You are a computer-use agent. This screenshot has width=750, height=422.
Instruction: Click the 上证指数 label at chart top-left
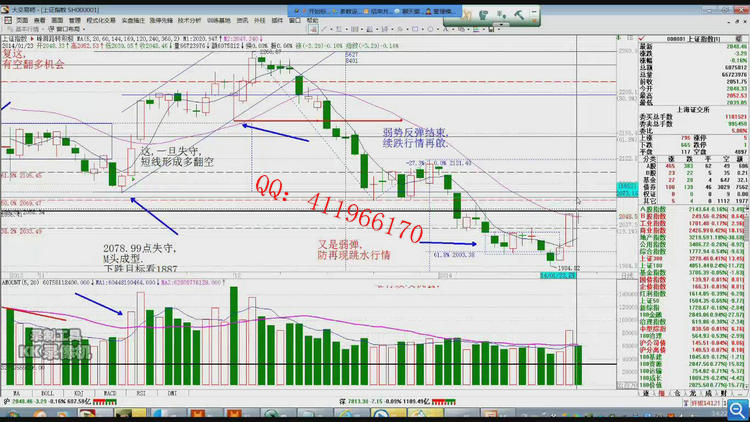point(15,38)
